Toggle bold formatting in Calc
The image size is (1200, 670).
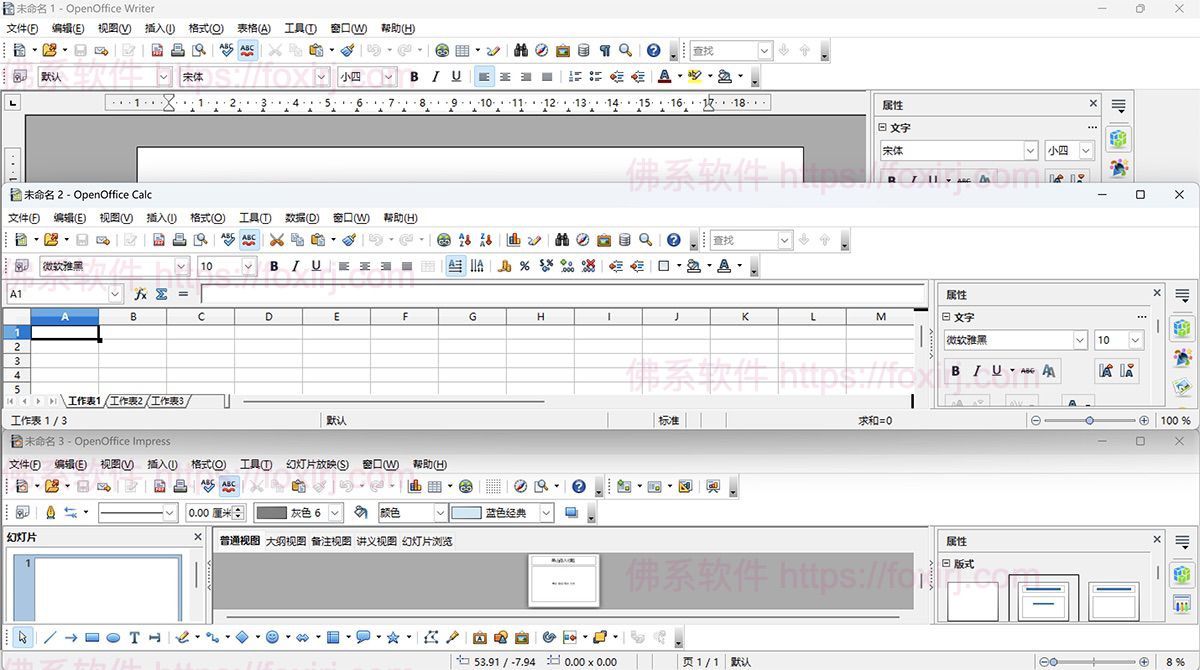coord(273,266)
